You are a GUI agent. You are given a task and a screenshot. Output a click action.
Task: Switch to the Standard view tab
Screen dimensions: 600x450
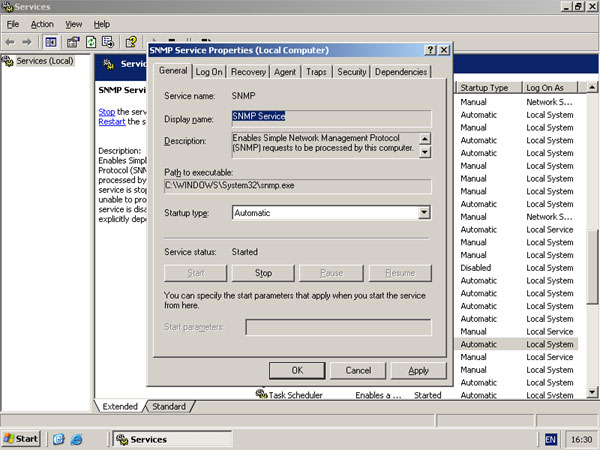pyautogui.click(x=169, y=406)
